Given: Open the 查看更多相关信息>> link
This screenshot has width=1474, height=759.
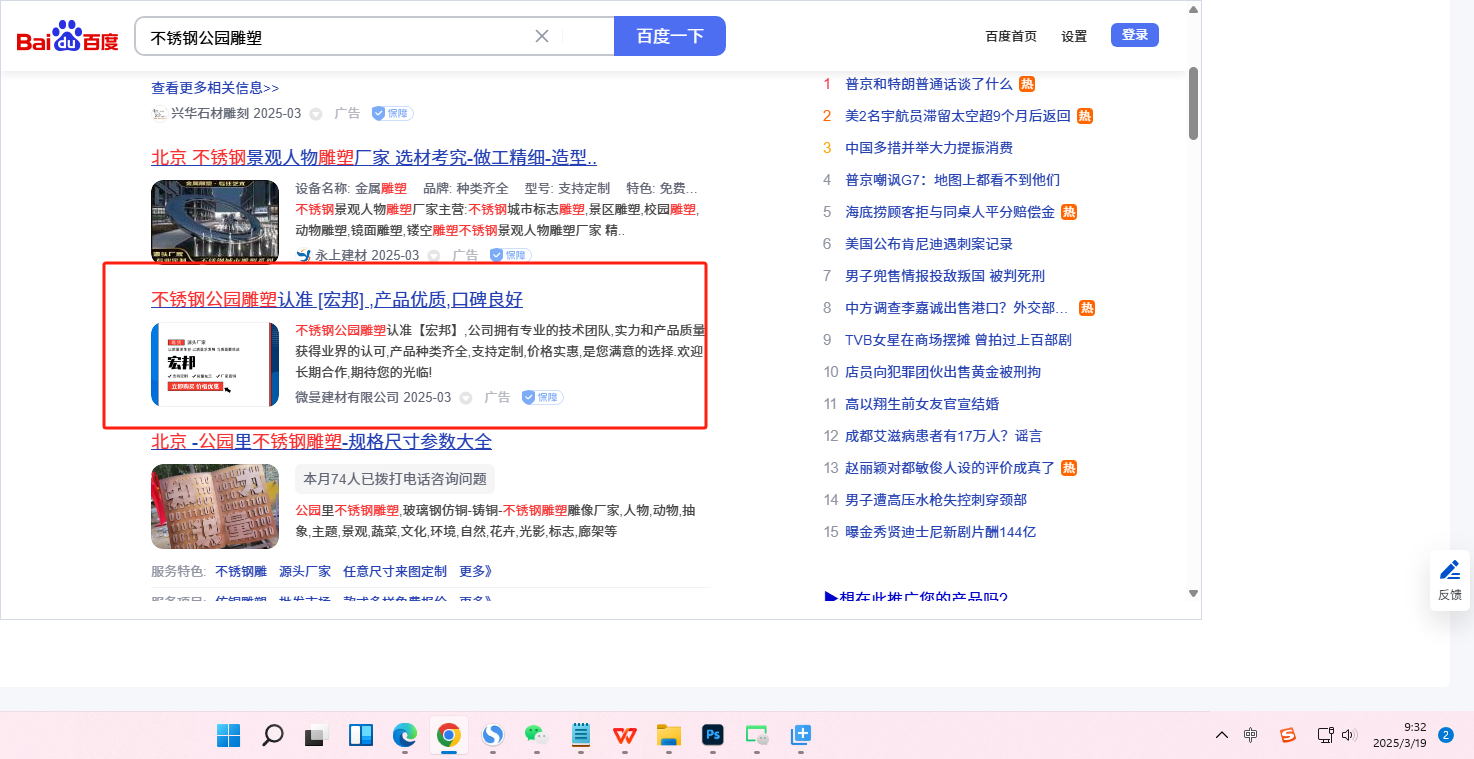Looking at the screenshot, I should click(x=215, y=88).
